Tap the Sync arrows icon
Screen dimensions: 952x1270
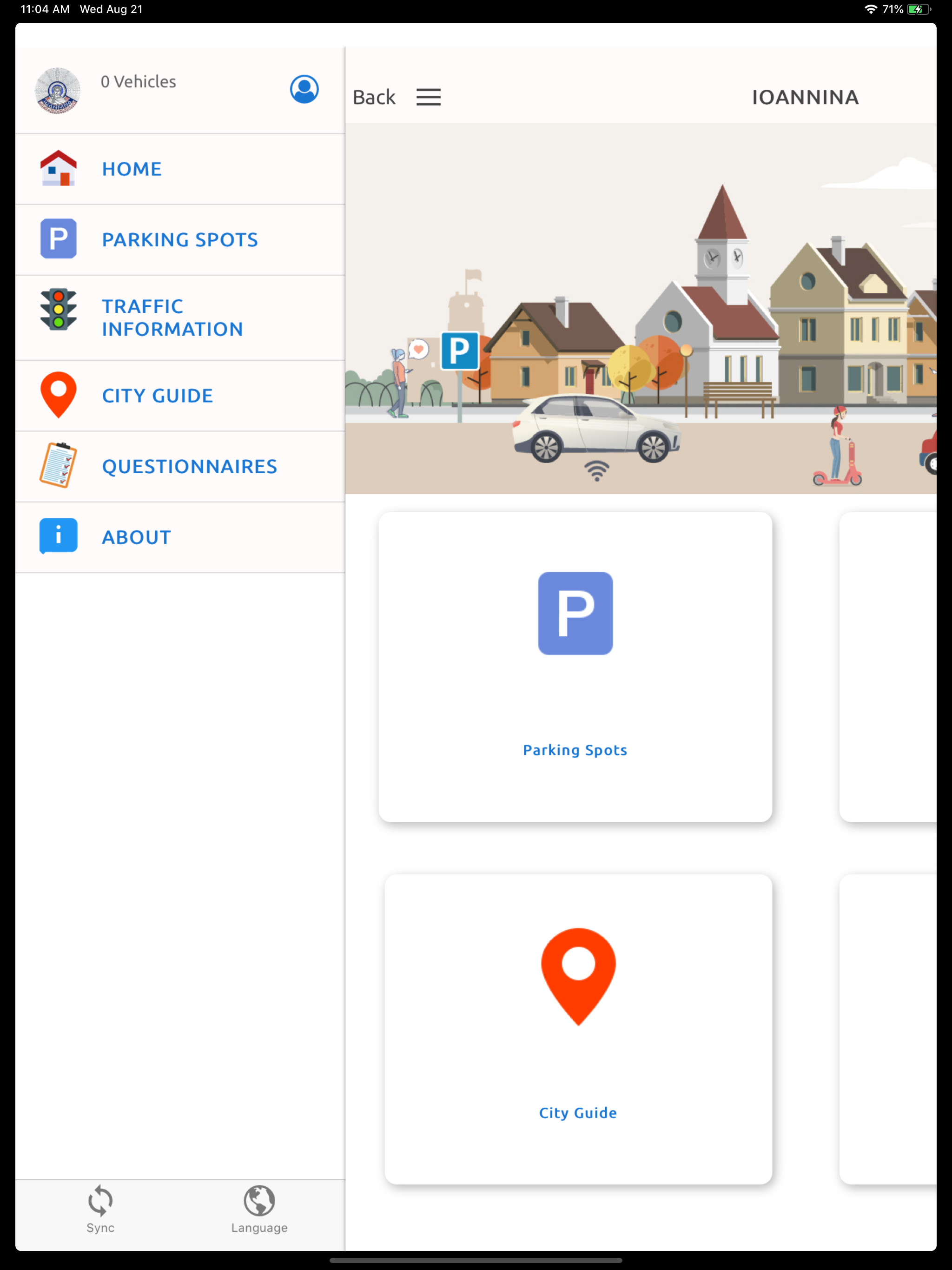tap(100, 1201)
